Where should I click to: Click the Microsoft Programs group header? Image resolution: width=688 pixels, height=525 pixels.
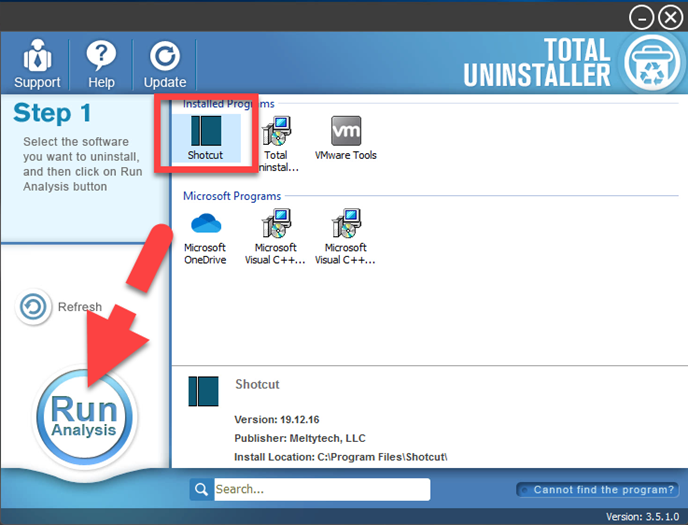(232, 196)
